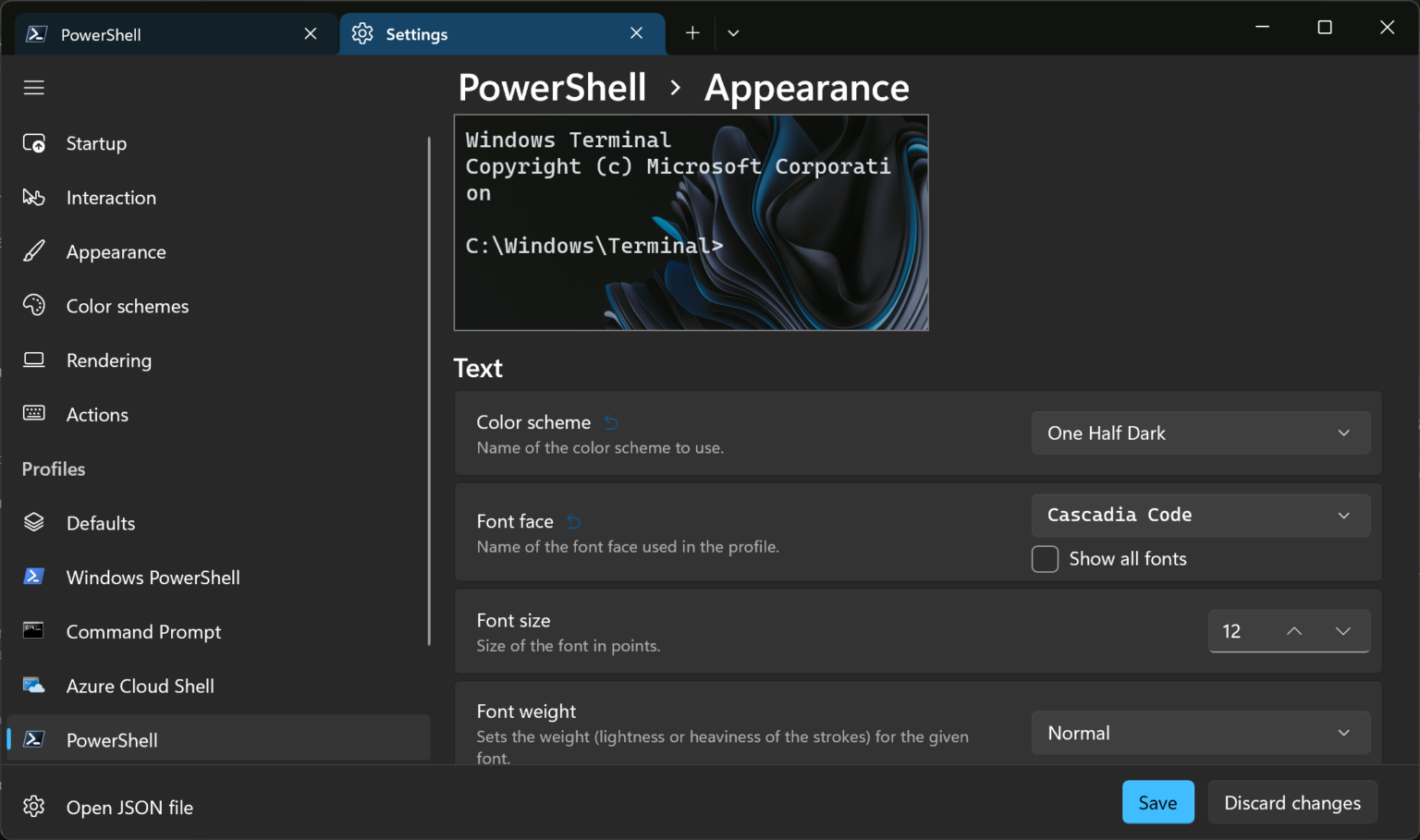Image resolution: width=1420 pixels, height=840 pixels.
Task: Open the One Half Dark color scheme dropdown
Action: pos(1200,432)
